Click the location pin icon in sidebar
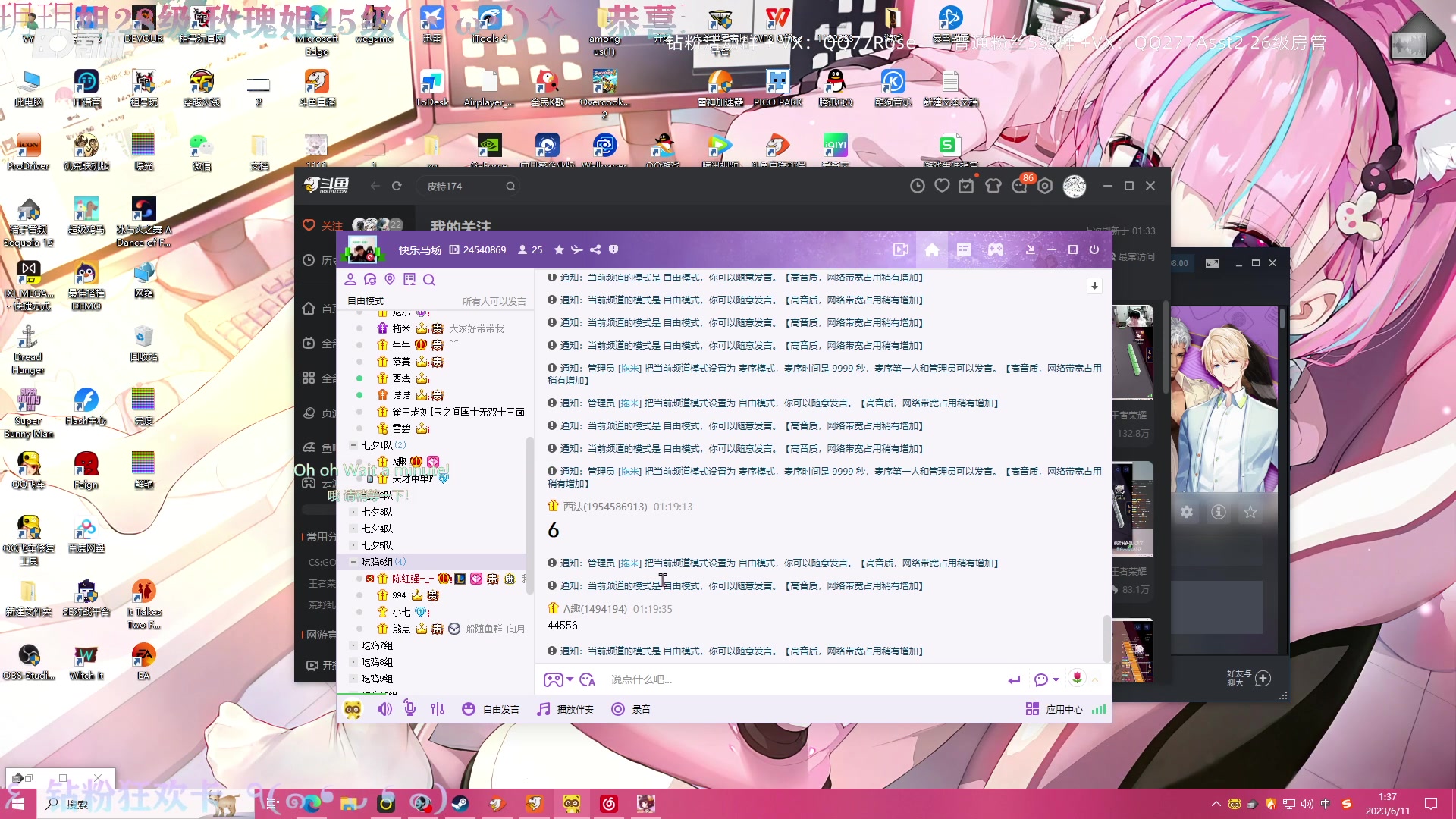 pyautogui.click(x=390, y=279)
